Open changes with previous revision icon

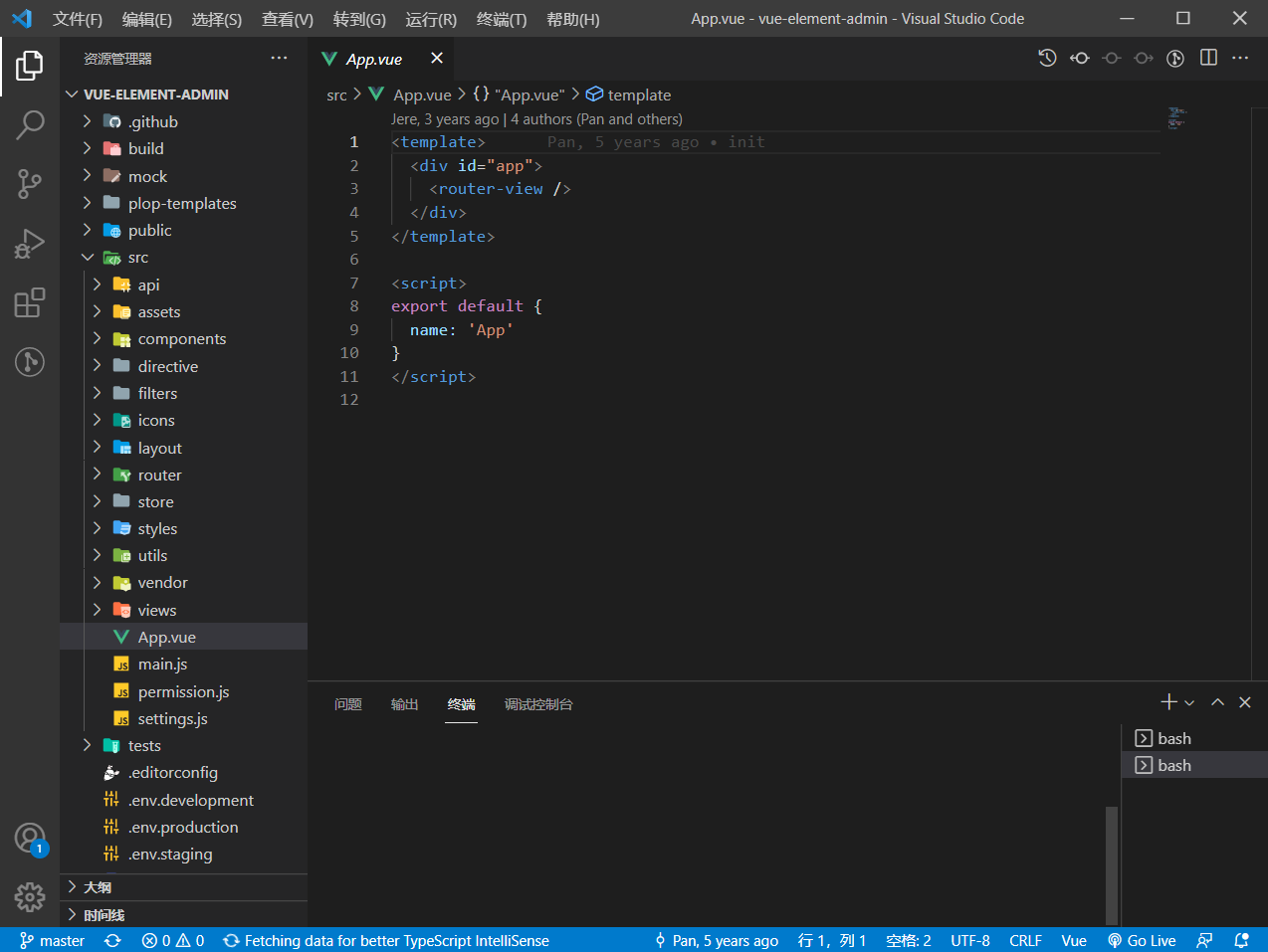coord(1080,58)
